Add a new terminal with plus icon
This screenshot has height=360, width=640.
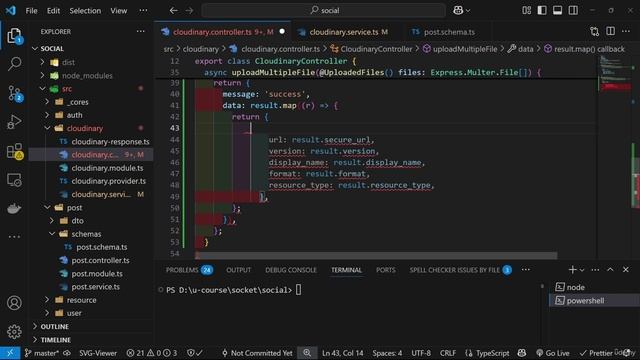pyautogui.click(x=572, y=270)
